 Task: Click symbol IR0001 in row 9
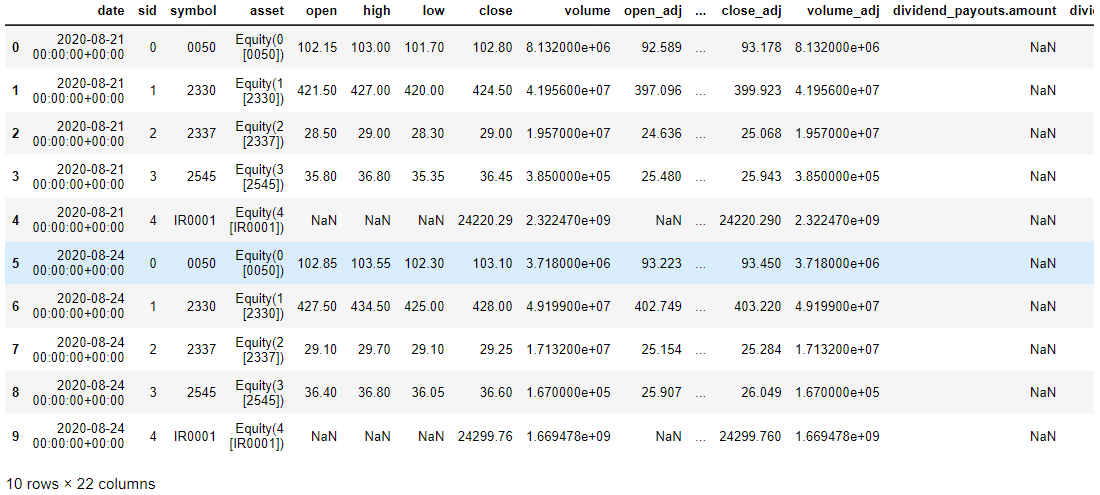(x=193, y=436)
